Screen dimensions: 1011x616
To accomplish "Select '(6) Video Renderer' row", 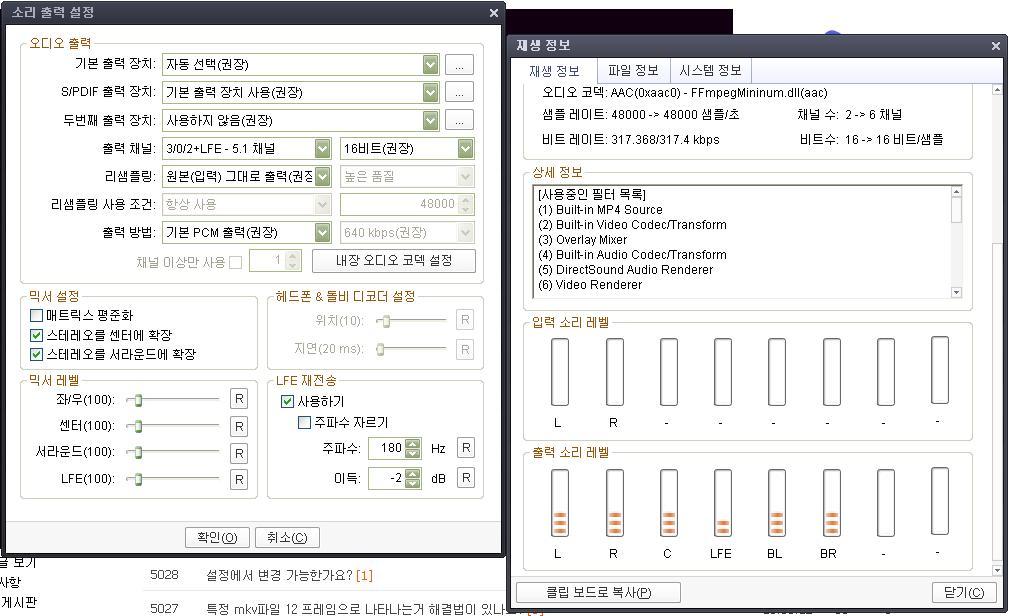I will click(x=590, y=284).
